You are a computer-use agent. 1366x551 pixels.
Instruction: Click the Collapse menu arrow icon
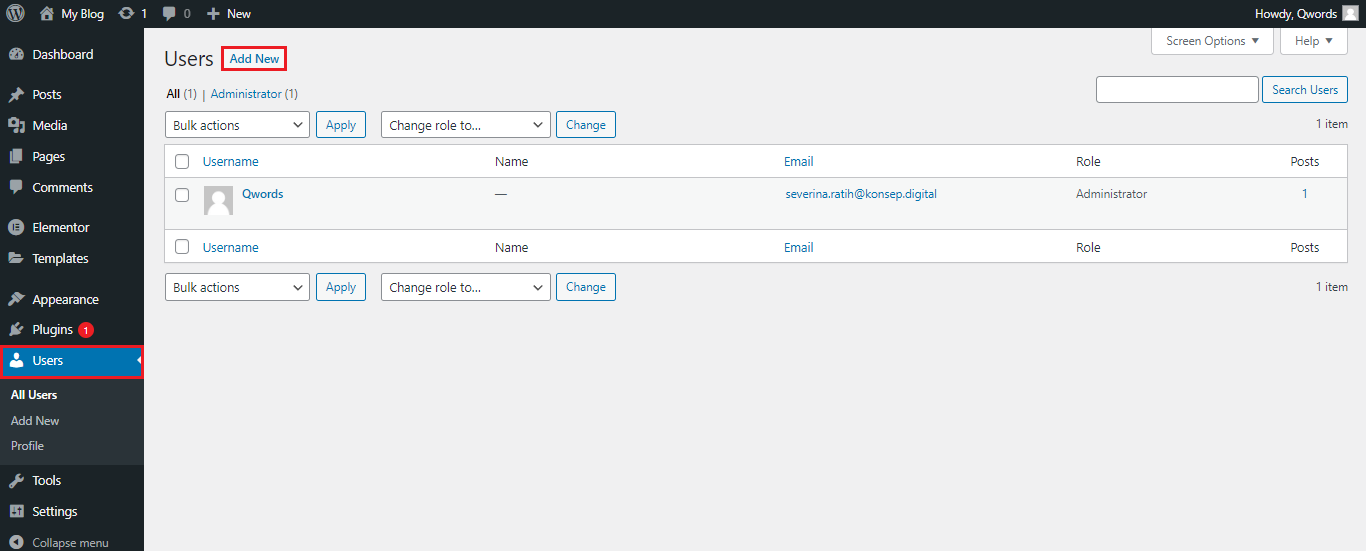pos(16,543)
